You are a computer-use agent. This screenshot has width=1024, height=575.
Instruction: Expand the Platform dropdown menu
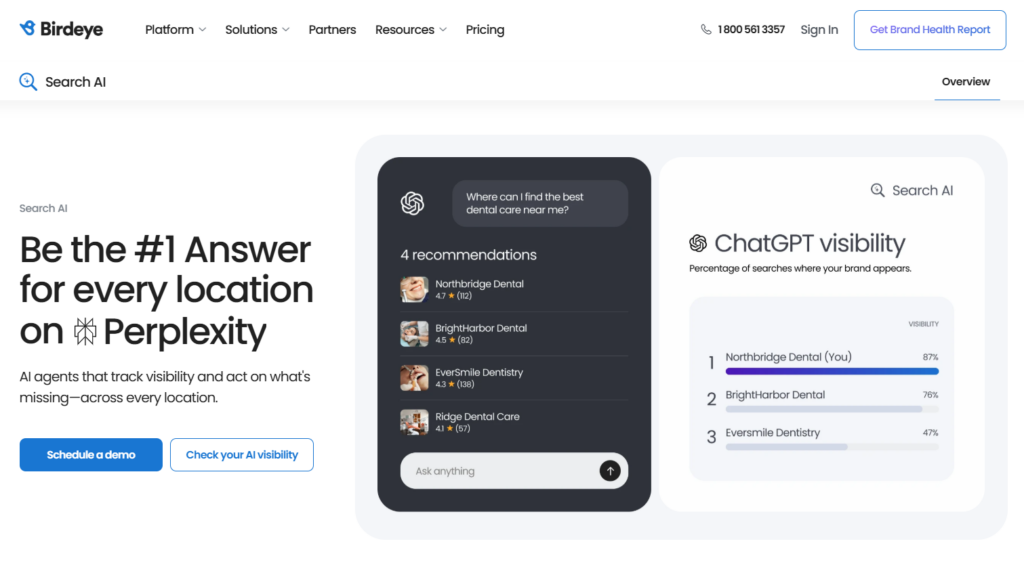click(175, 30)
